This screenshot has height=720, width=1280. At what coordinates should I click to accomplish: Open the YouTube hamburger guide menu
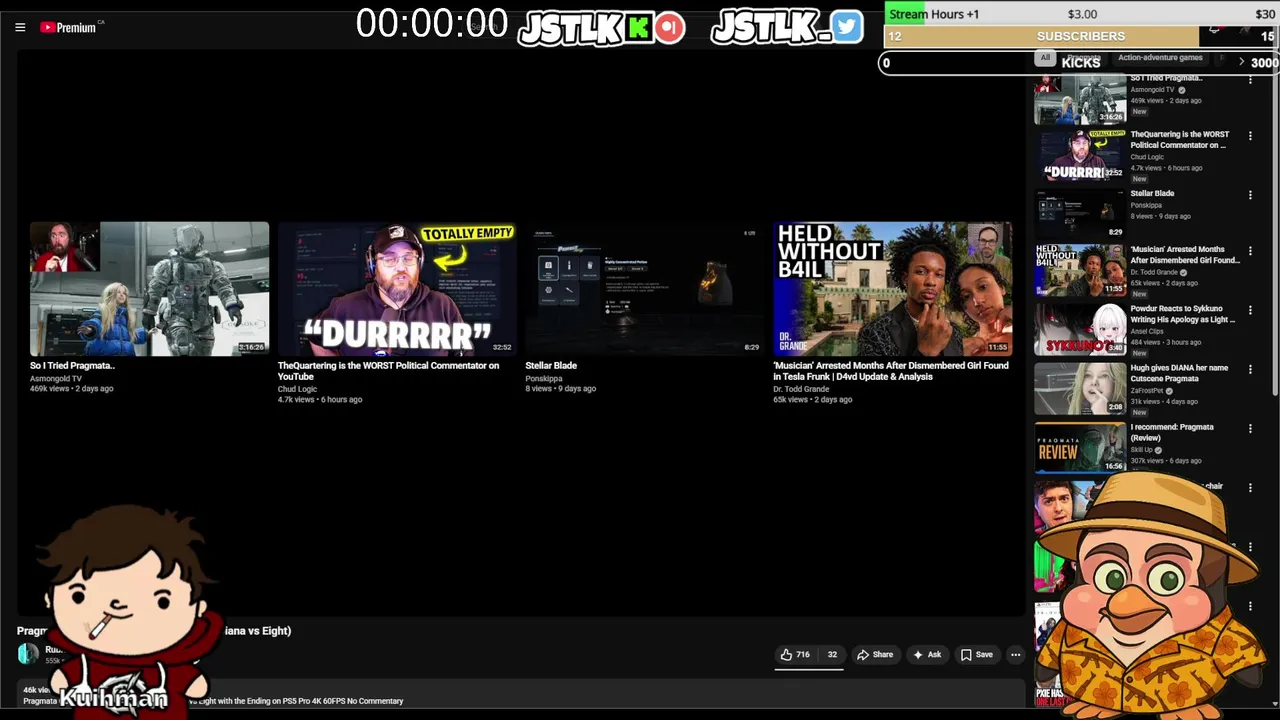20,27
